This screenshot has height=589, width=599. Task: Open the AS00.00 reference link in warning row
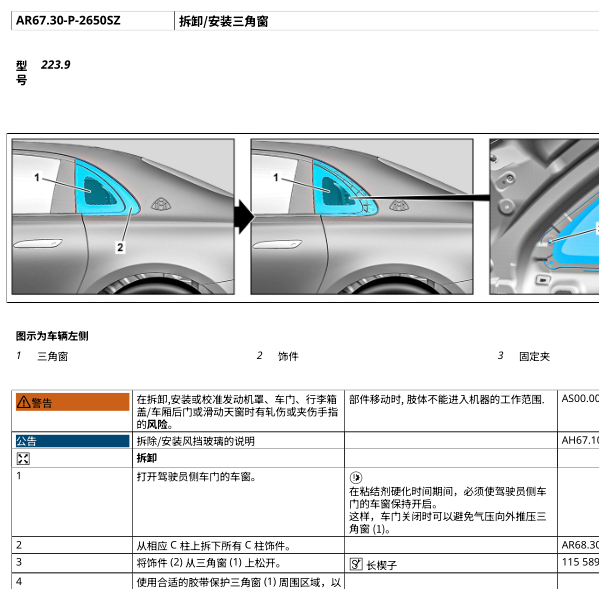pyautogui.click(x=580, y=398)
